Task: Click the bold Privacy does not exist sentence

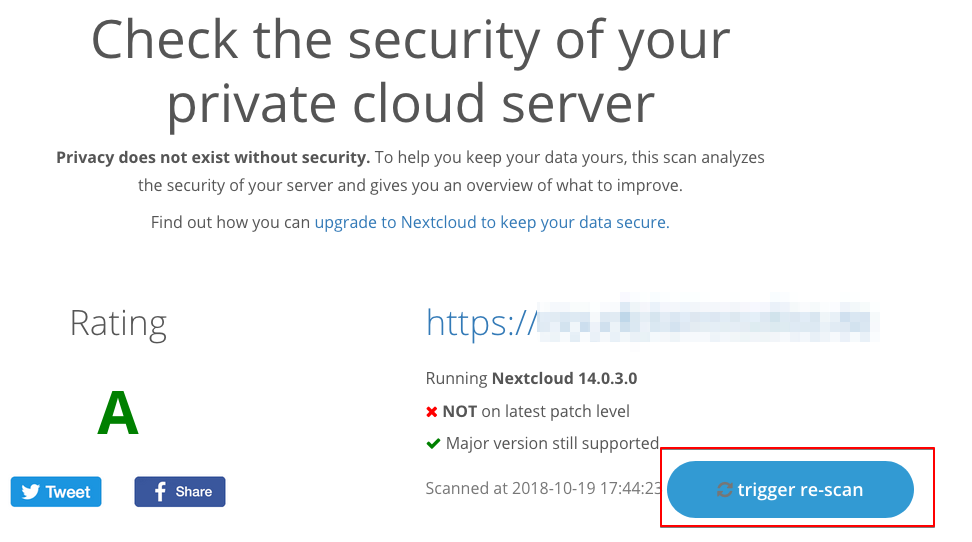Action: tap(213, 158)
